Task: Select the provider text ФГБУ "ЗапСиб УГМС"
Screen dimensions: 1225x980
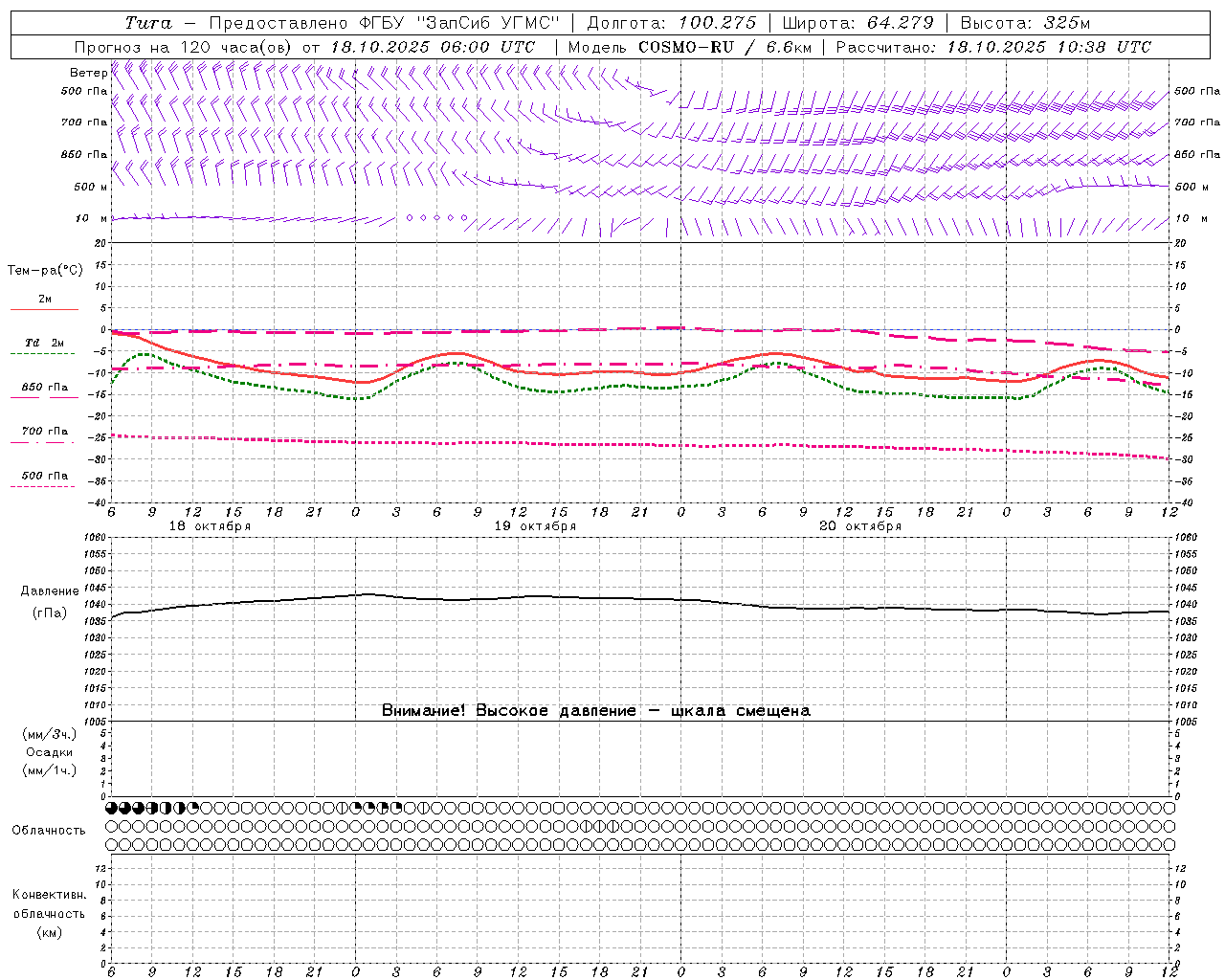Action: point(459,23)
